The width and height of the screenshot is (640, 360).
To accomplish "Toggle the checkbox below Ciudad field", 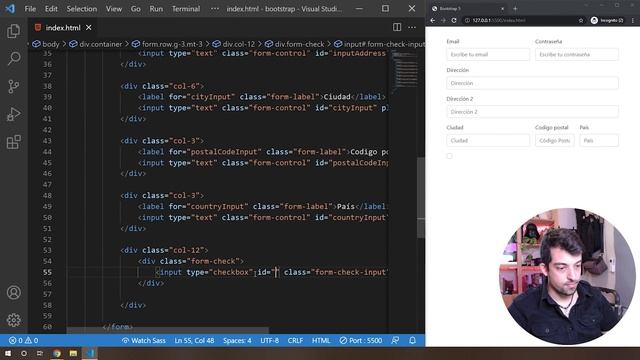I will 449,156.
